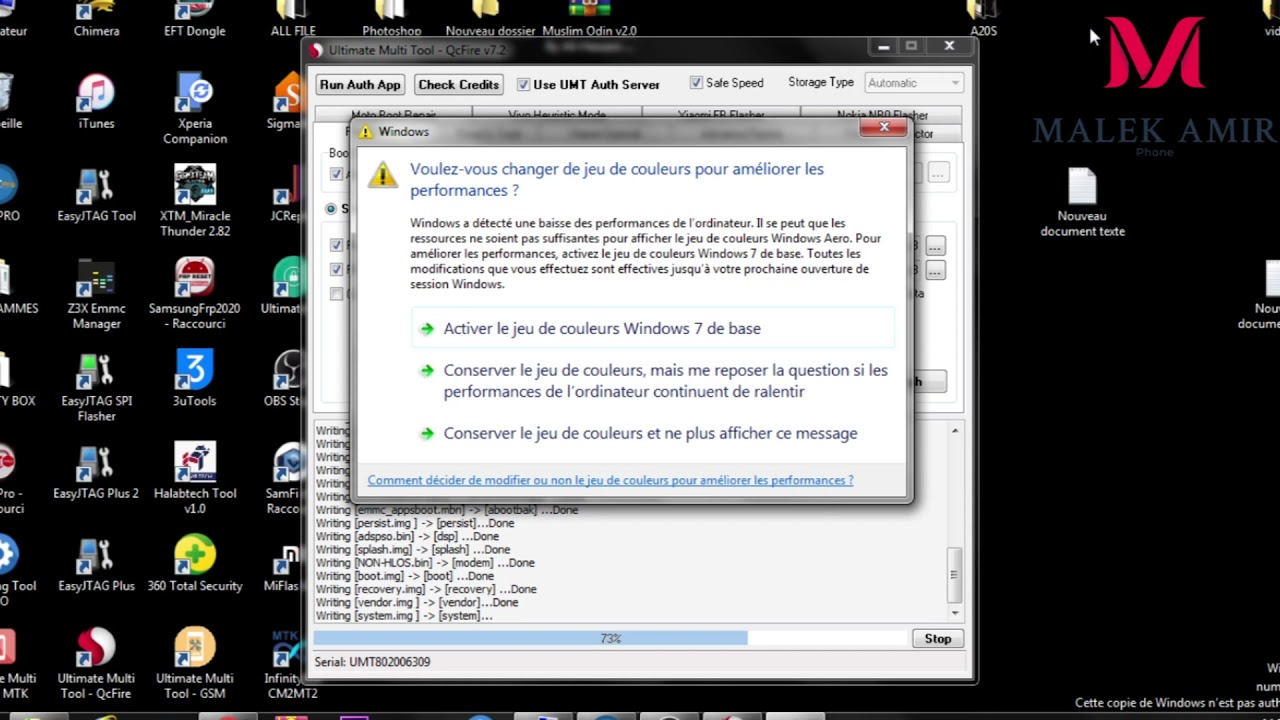The width and height of the screenshot is (1280, 720).
Task: Launch 360 Total Security
Action: 195,564
